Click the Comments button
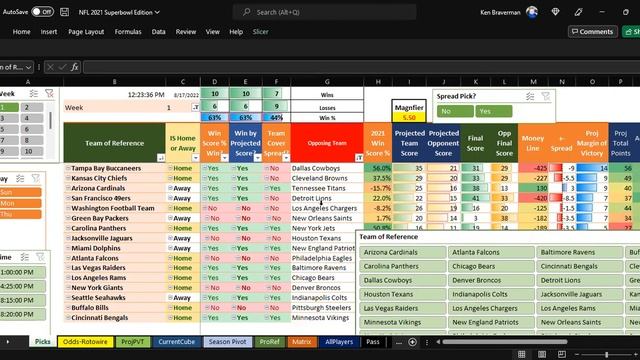This screenshot has height=360, width=640. (x=592, y=32)
